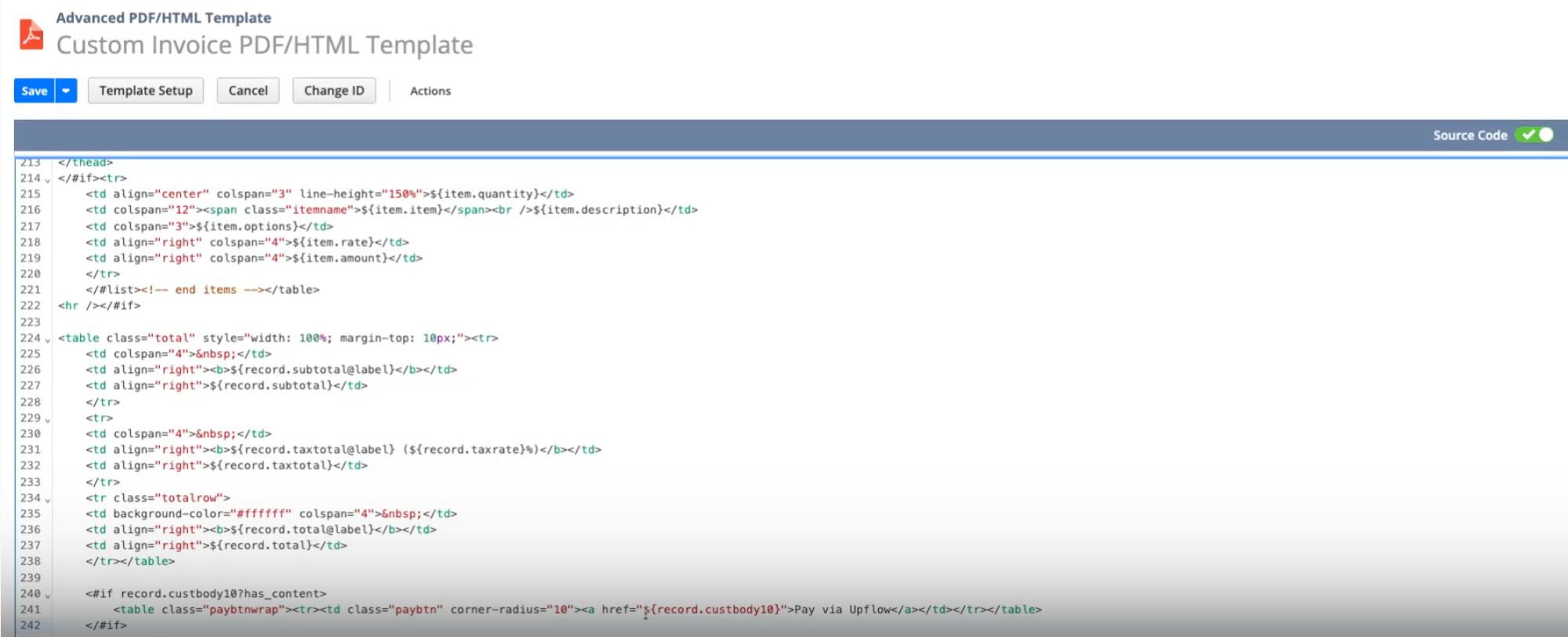This screenshot has height=637, width=1568.
Task: Click line number 223 in the gutter
Action: [30, 322]
